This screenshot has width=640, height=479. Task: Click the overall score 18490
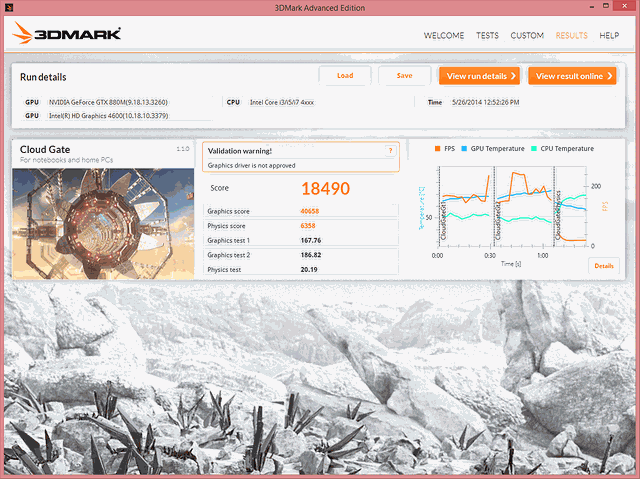pos(325,188)
